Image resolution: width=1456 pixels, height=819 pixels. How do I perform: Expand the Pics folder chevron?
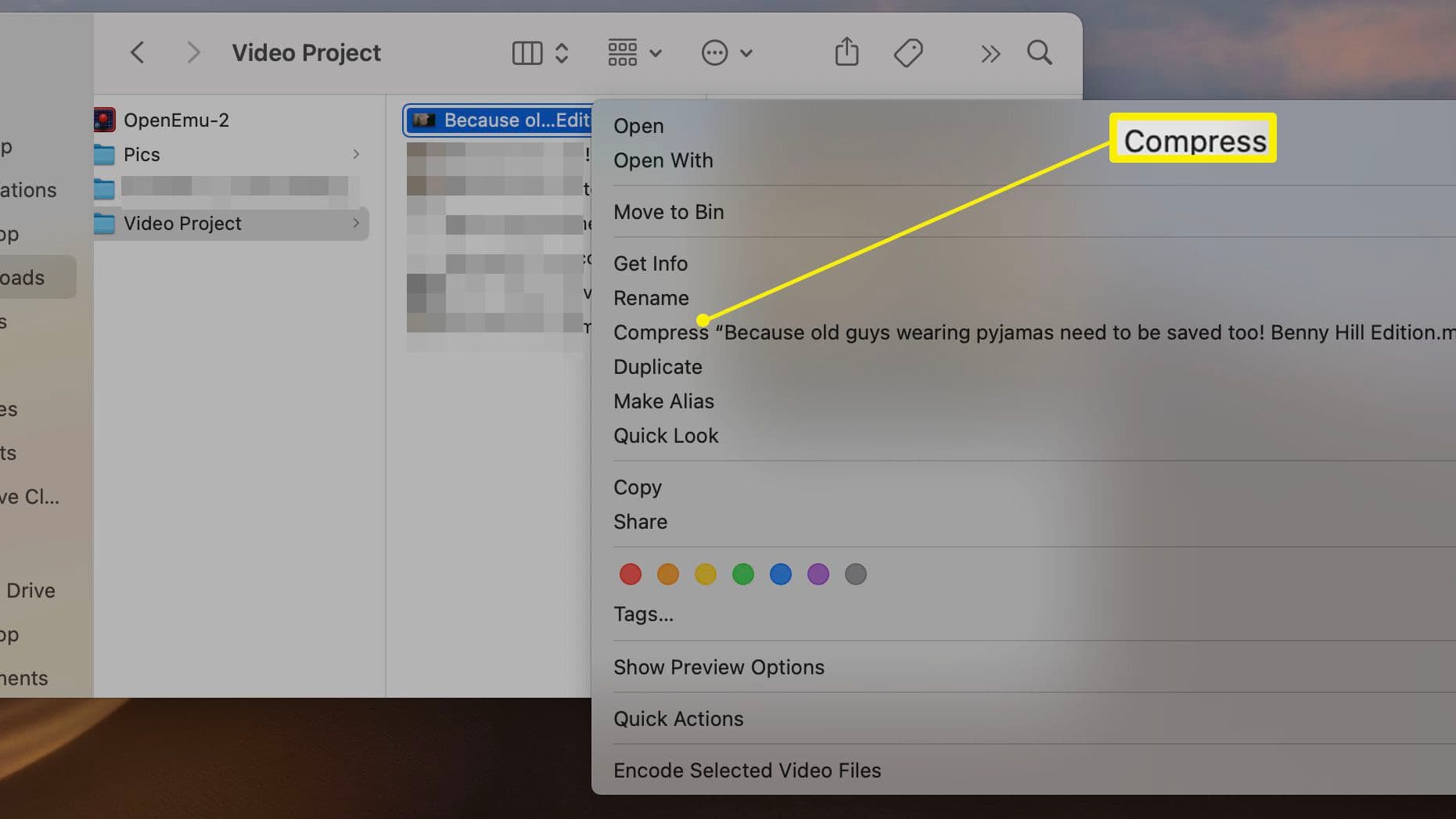356,154
